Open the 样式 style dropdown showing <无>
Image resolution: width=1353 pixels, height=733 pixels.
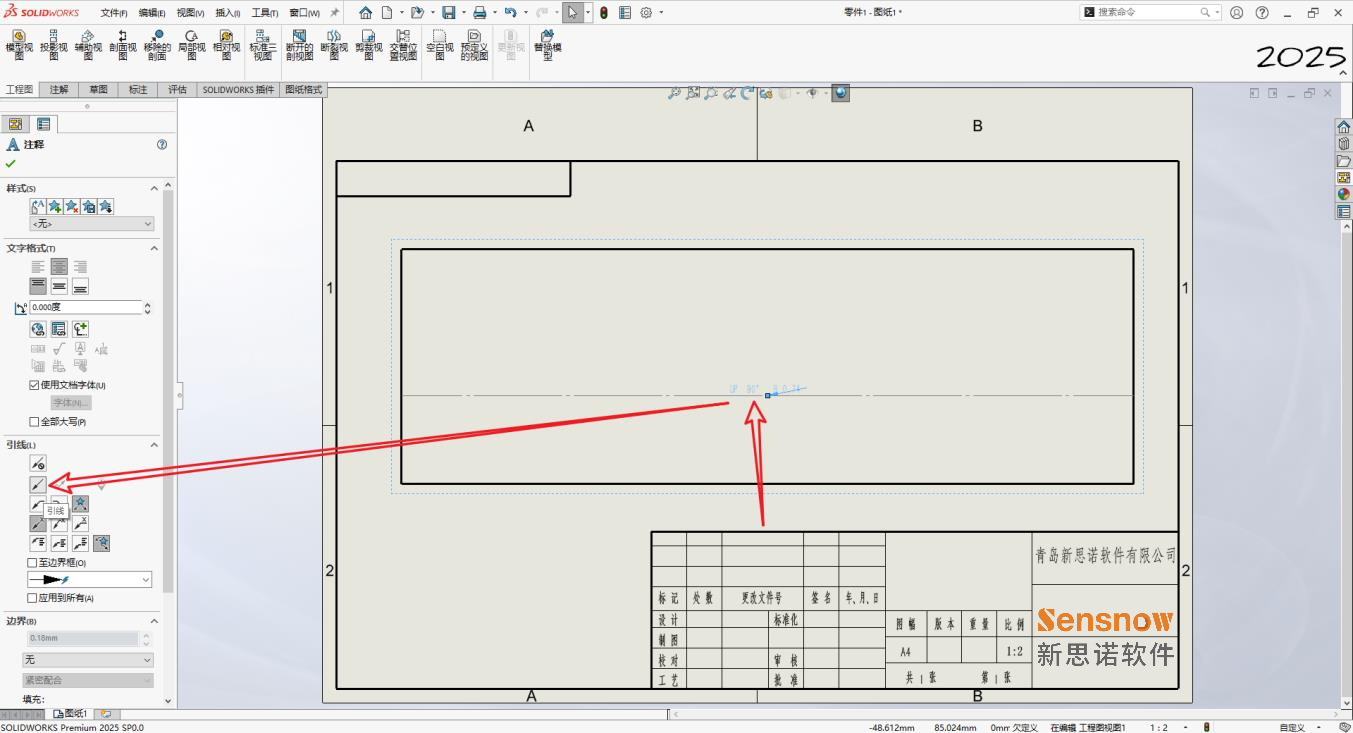point(92,224)
